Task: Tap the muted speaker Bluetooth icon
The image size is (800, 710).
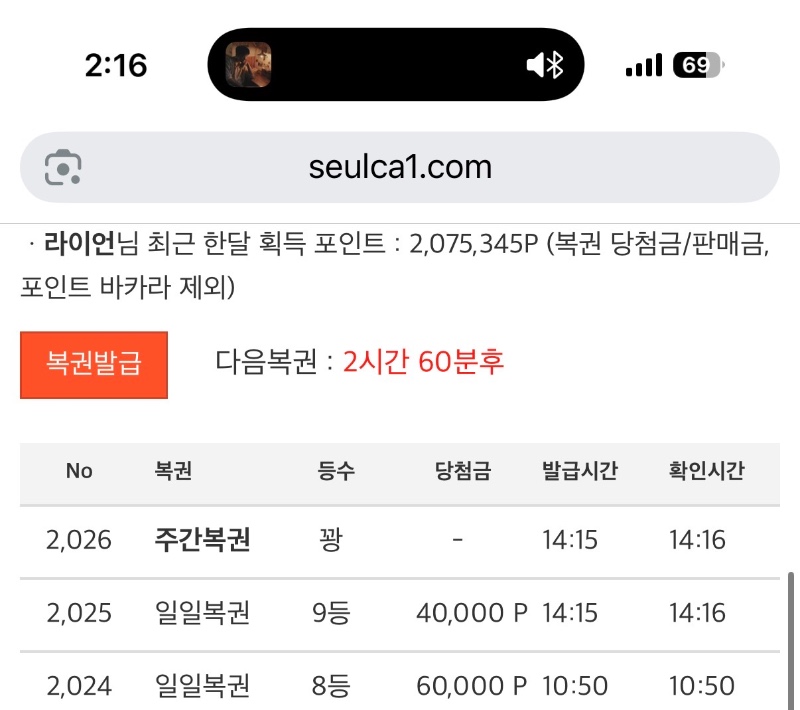Action: [545, 66]
